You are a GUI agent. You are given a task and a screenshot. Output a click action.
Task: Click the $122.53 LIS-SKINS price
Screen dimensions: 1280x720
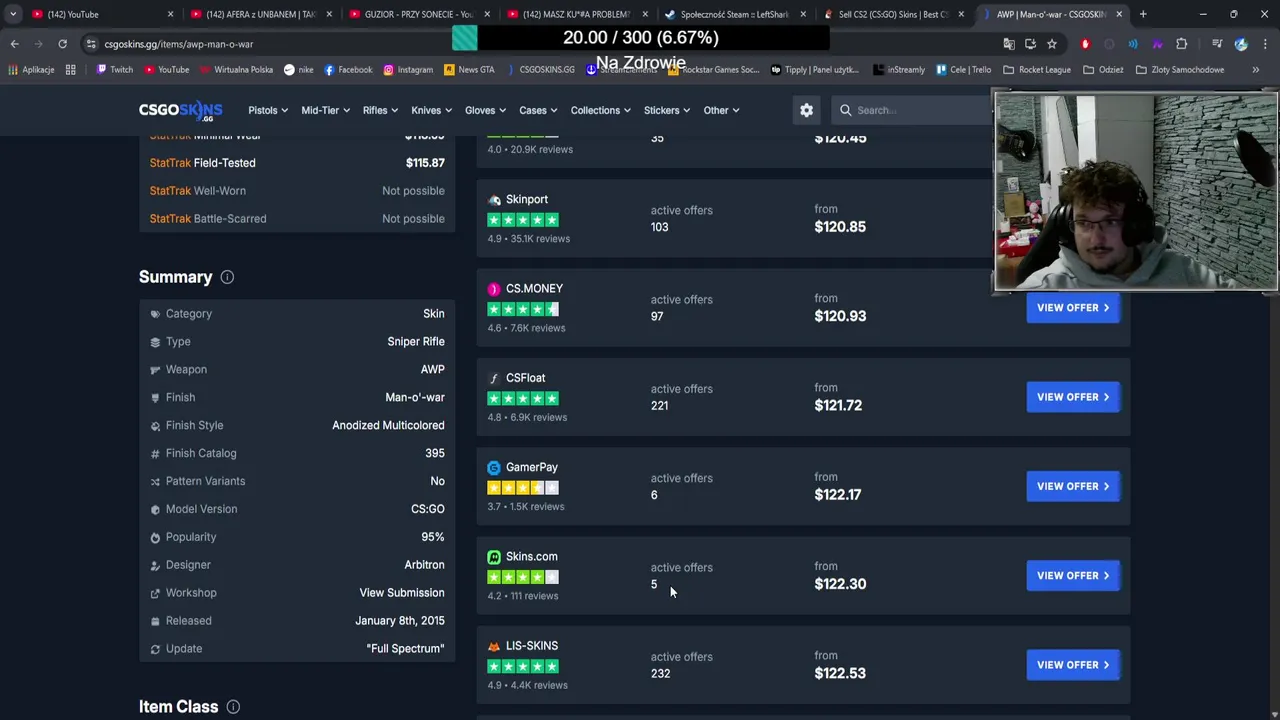coord(840,674)
